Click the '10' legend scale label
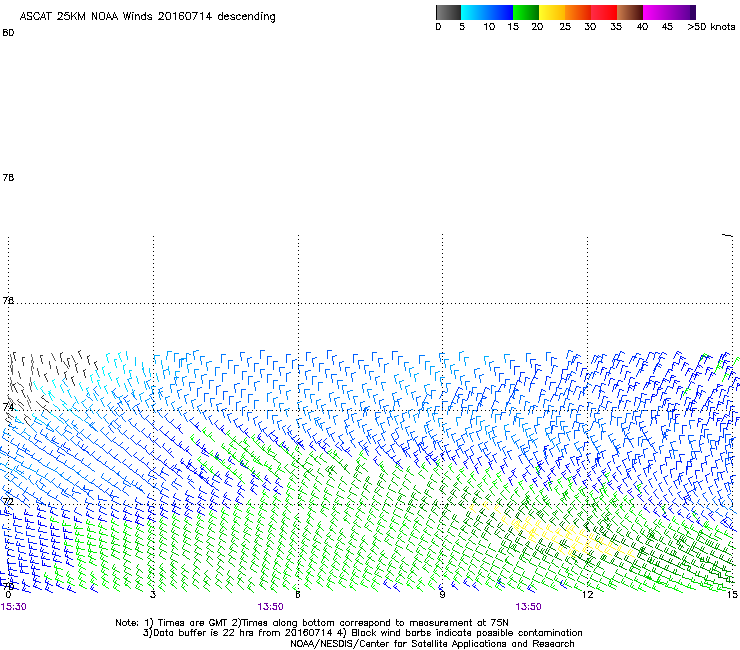 [x=489, y=27]
